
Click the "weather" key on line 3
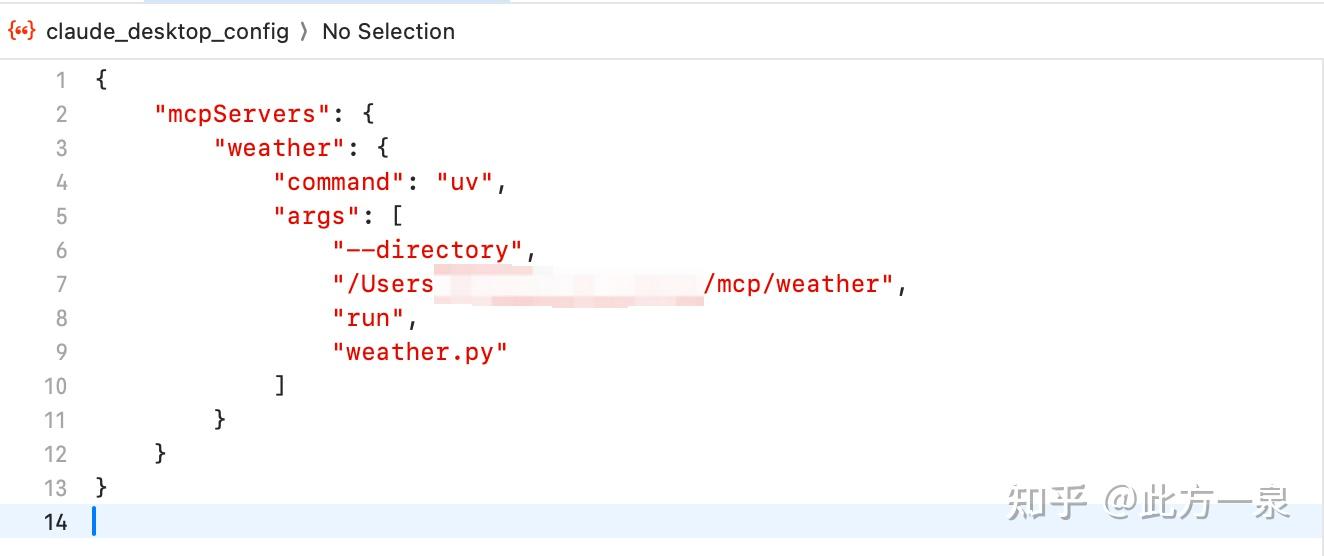tap(279, 148)
